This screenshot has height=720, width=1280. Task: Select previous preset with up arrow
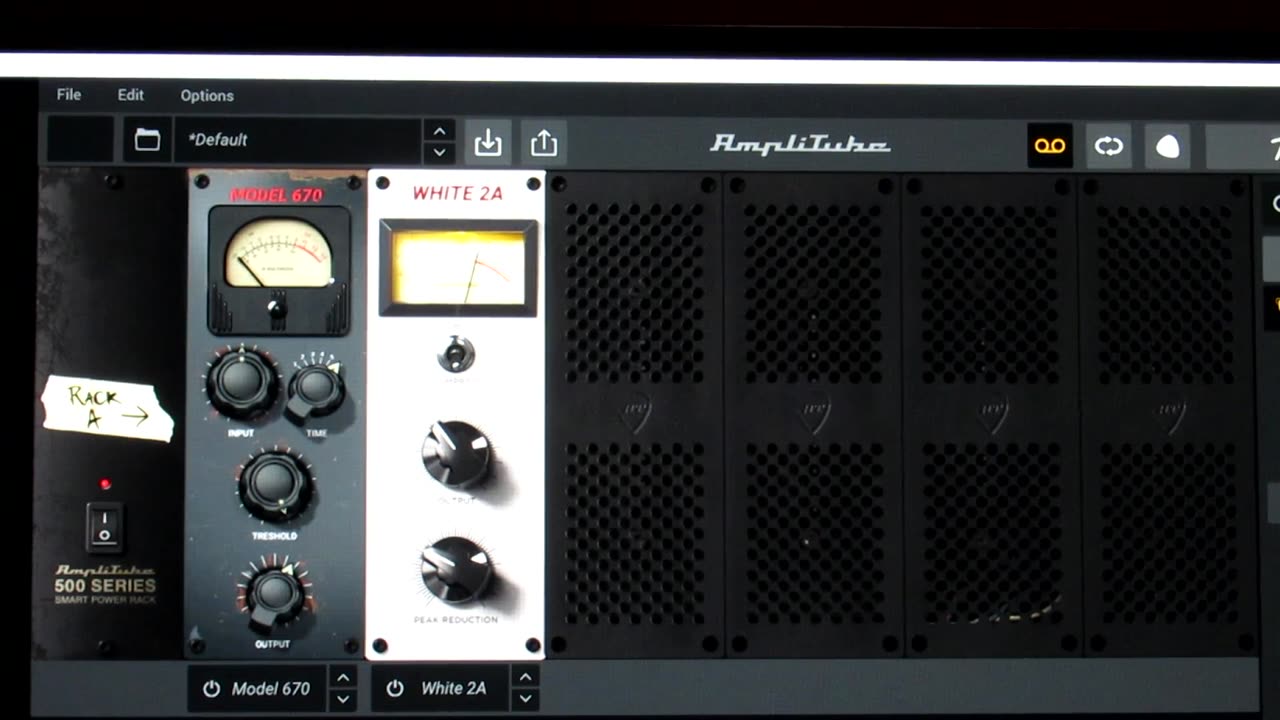[x=439, y=130]
